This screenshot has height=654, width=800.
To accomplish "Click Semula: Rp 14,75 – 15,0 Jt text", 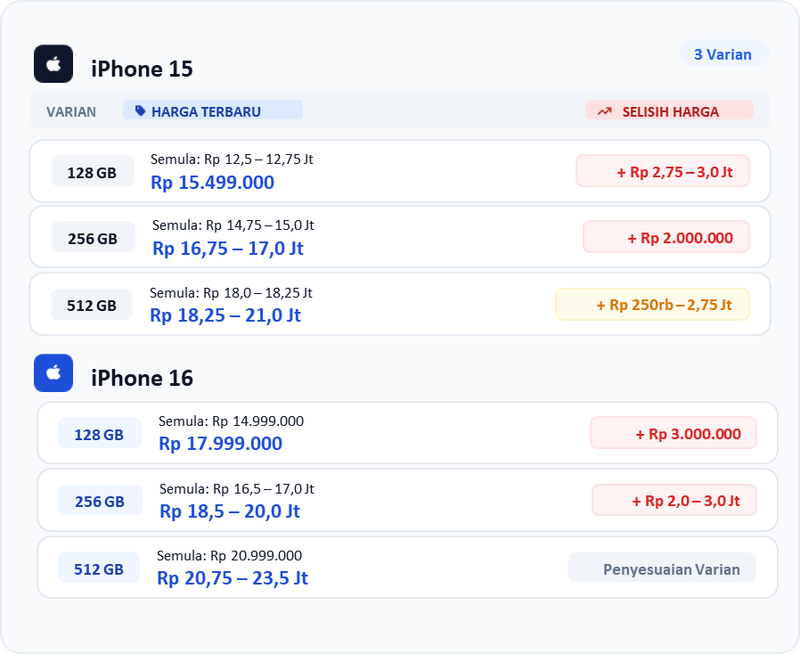I will coord(233,225).
